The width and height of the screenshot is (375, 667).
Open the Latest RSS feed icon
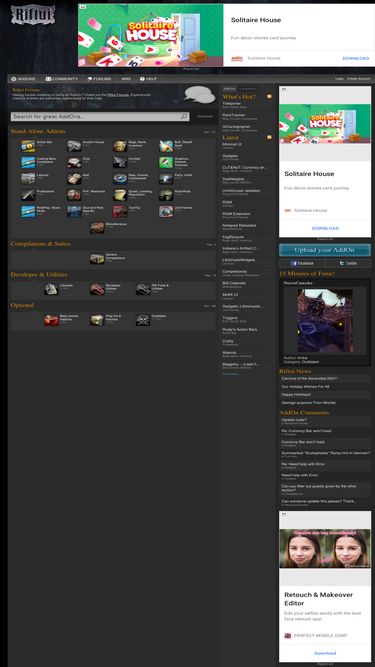(269, 137)
